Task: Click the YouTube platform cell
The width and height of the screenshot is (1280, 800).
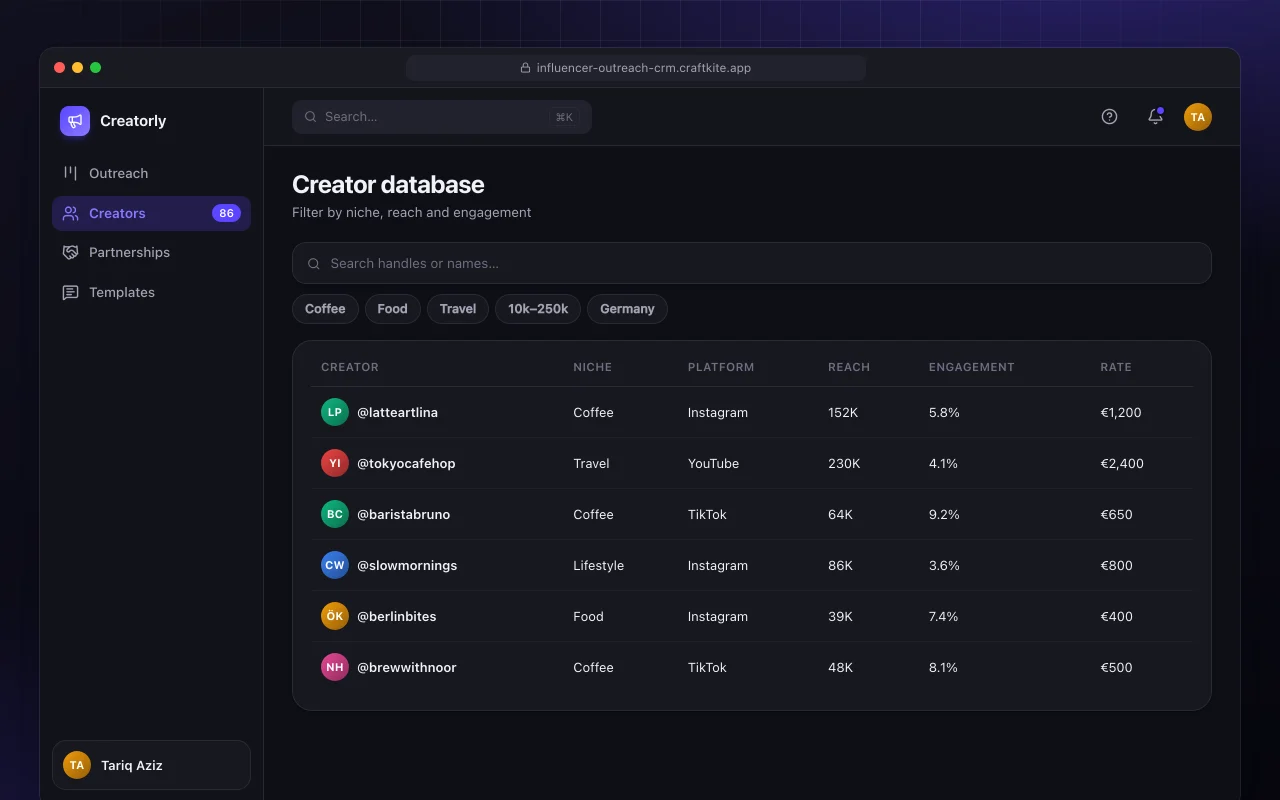Action: pos(713,463)
